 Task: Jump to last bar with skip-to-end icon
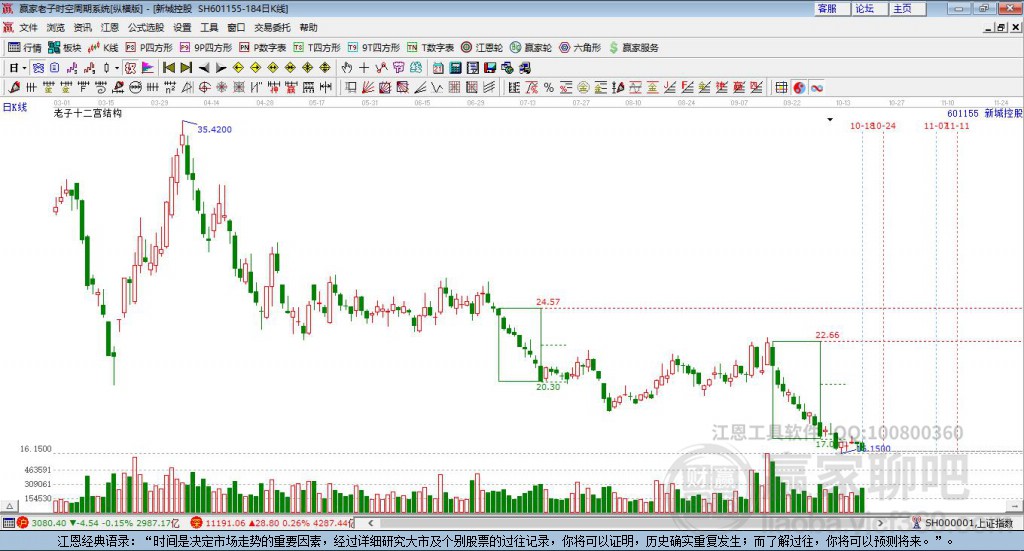tap(186, 68)
